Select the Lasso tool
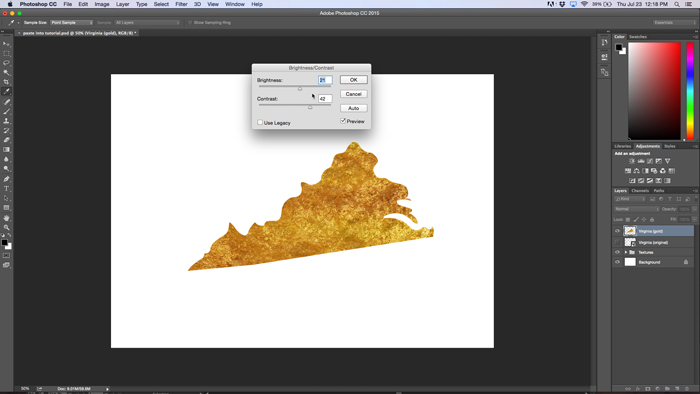This screenshot has width=700, height=394. click(6, 63)
